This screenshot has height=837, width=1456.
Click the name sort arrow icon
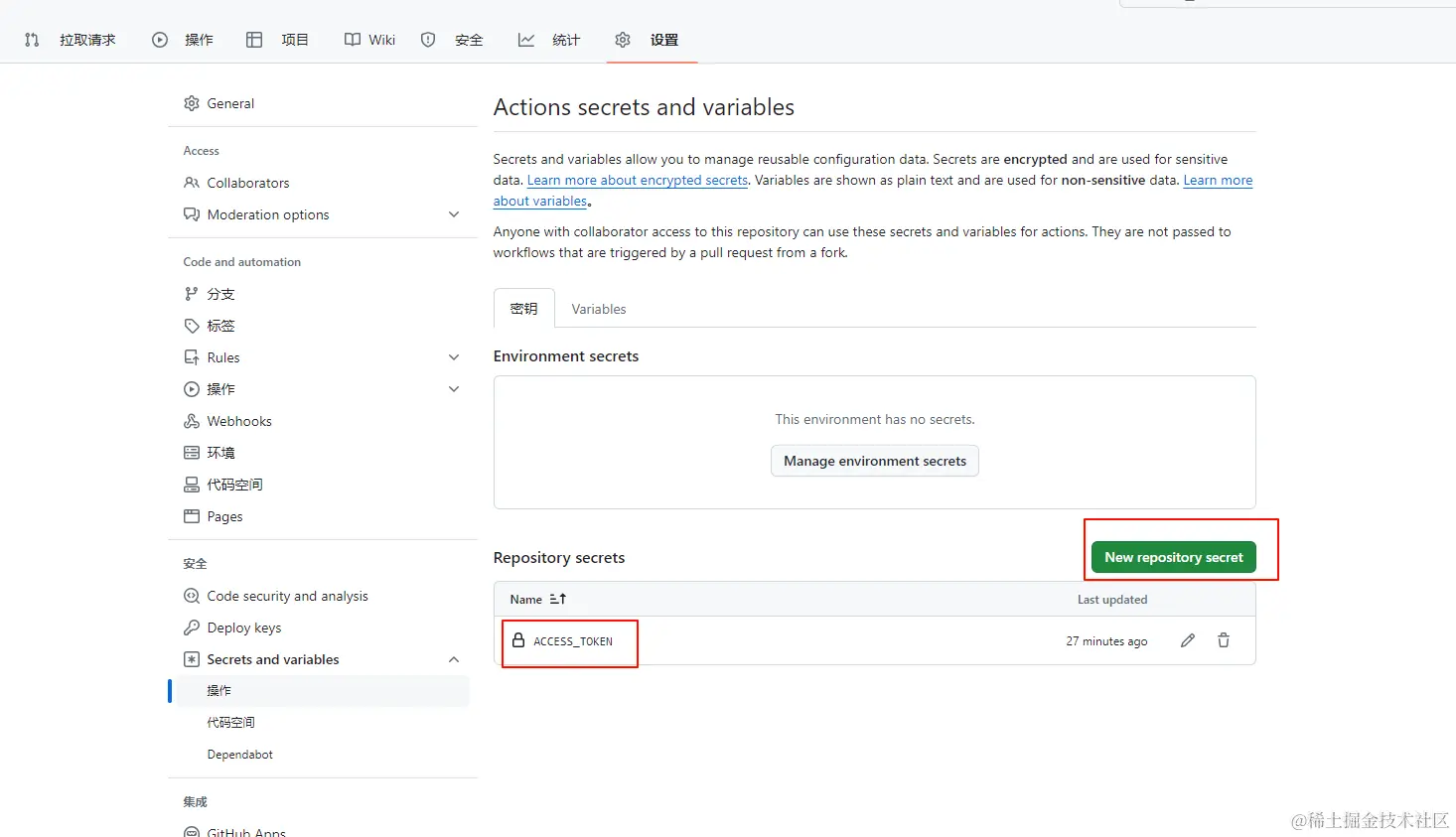pyautogui.click(x=558, y=599)
